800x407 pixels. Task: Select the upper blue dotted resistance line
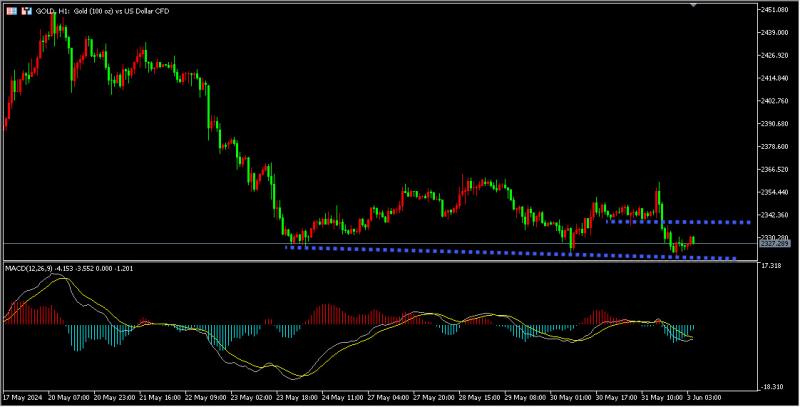[x=678, y=222]
